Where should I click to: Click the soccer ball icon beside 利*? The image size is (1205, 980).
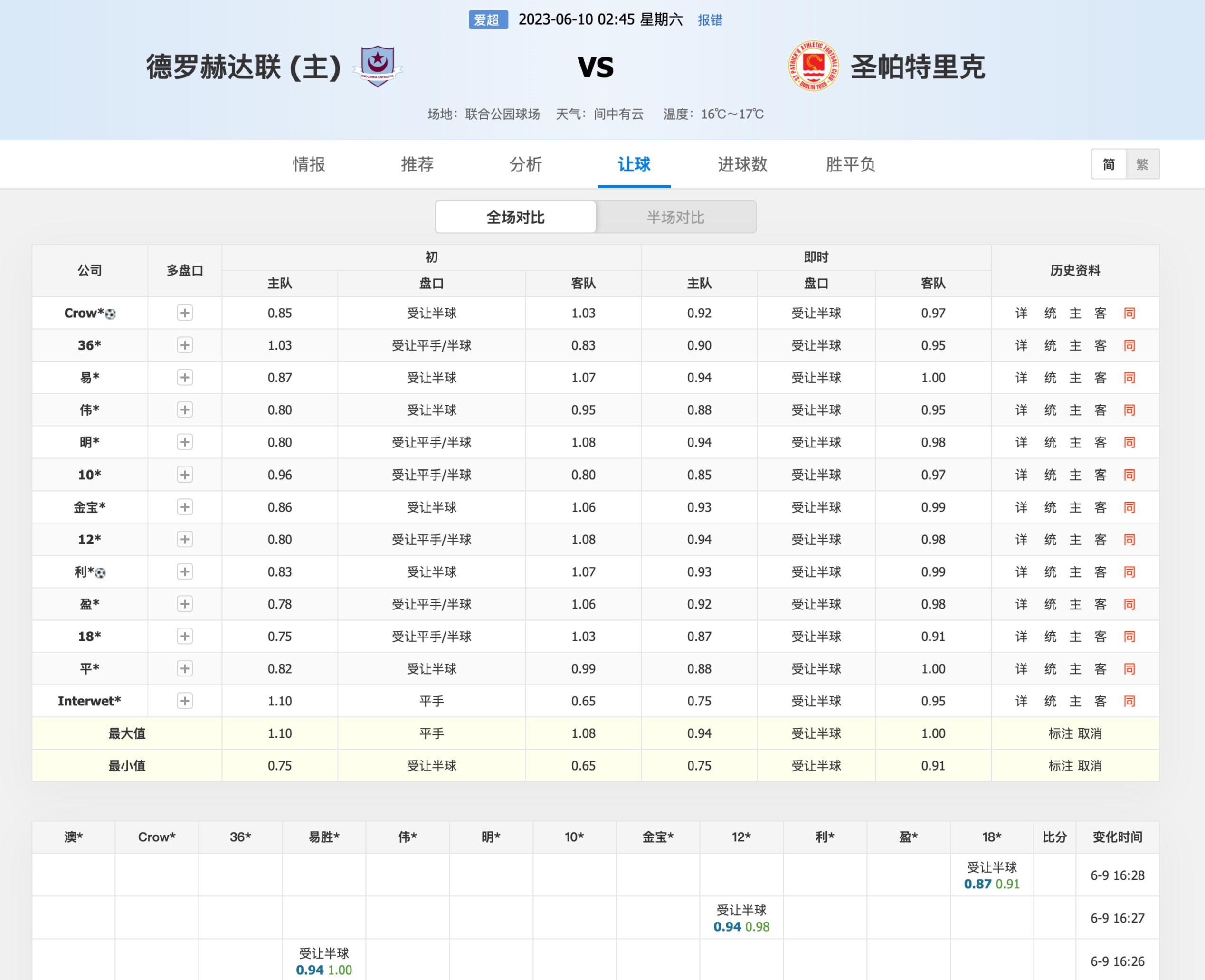click(101, 573)
